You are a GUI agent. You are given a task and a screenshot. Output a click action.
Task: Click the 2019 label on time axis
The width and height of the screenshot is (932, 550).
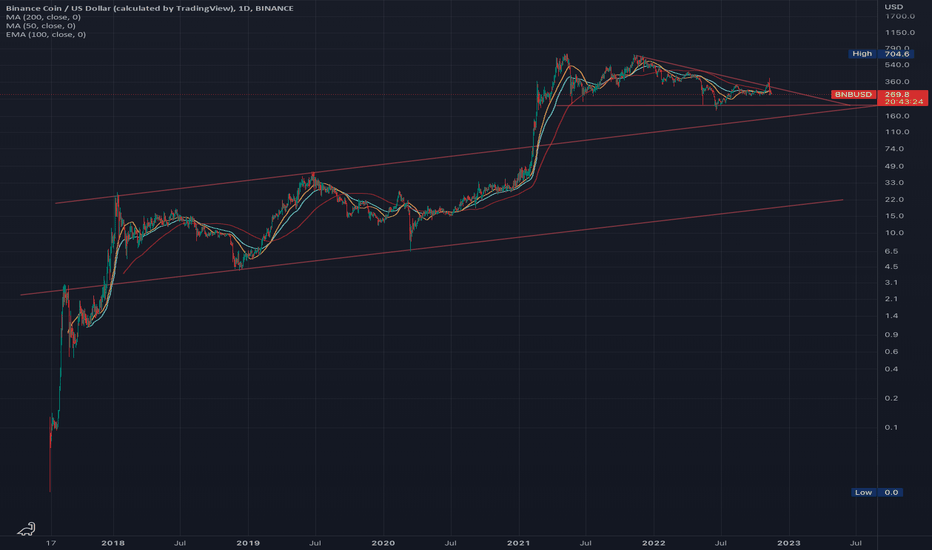click(248, 543)
